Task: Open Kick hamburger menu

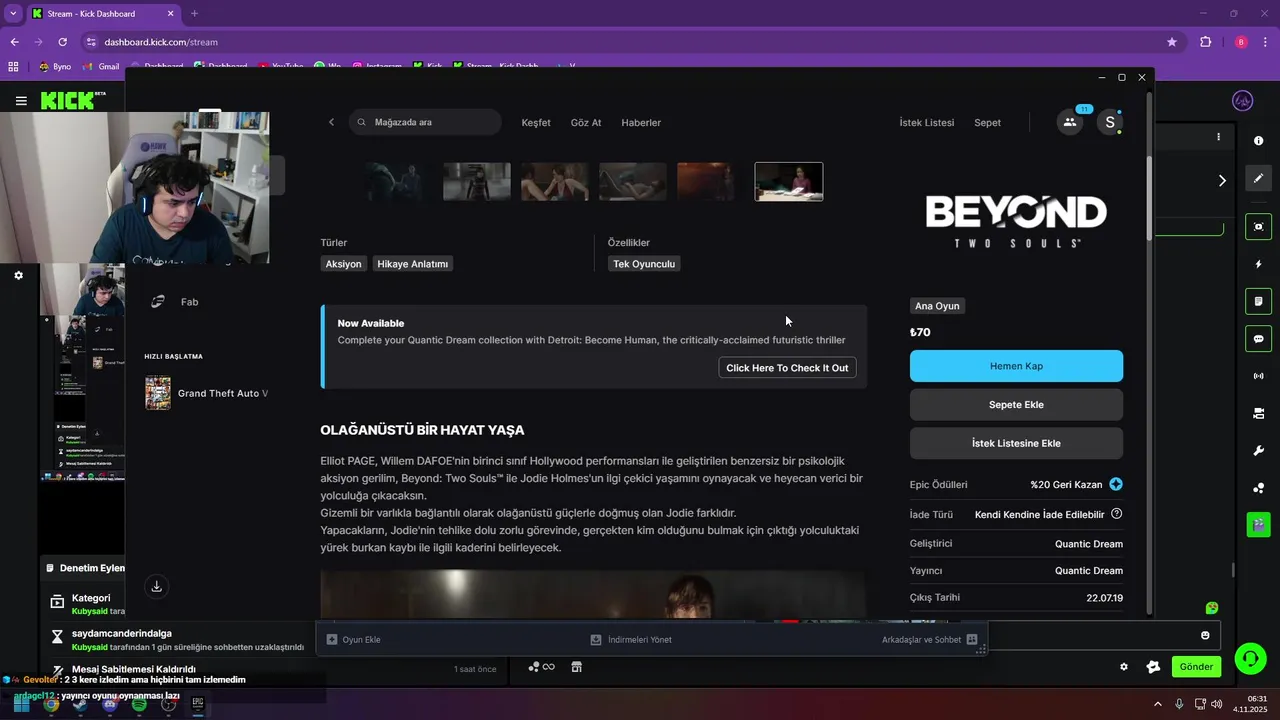Action: 21,100
